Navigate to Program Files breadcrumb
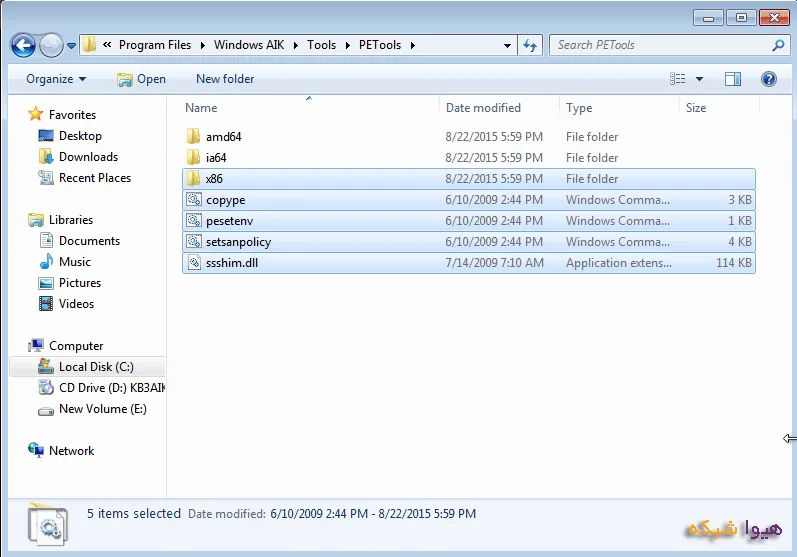The image size is (797, 557). (x=155, y=45)
